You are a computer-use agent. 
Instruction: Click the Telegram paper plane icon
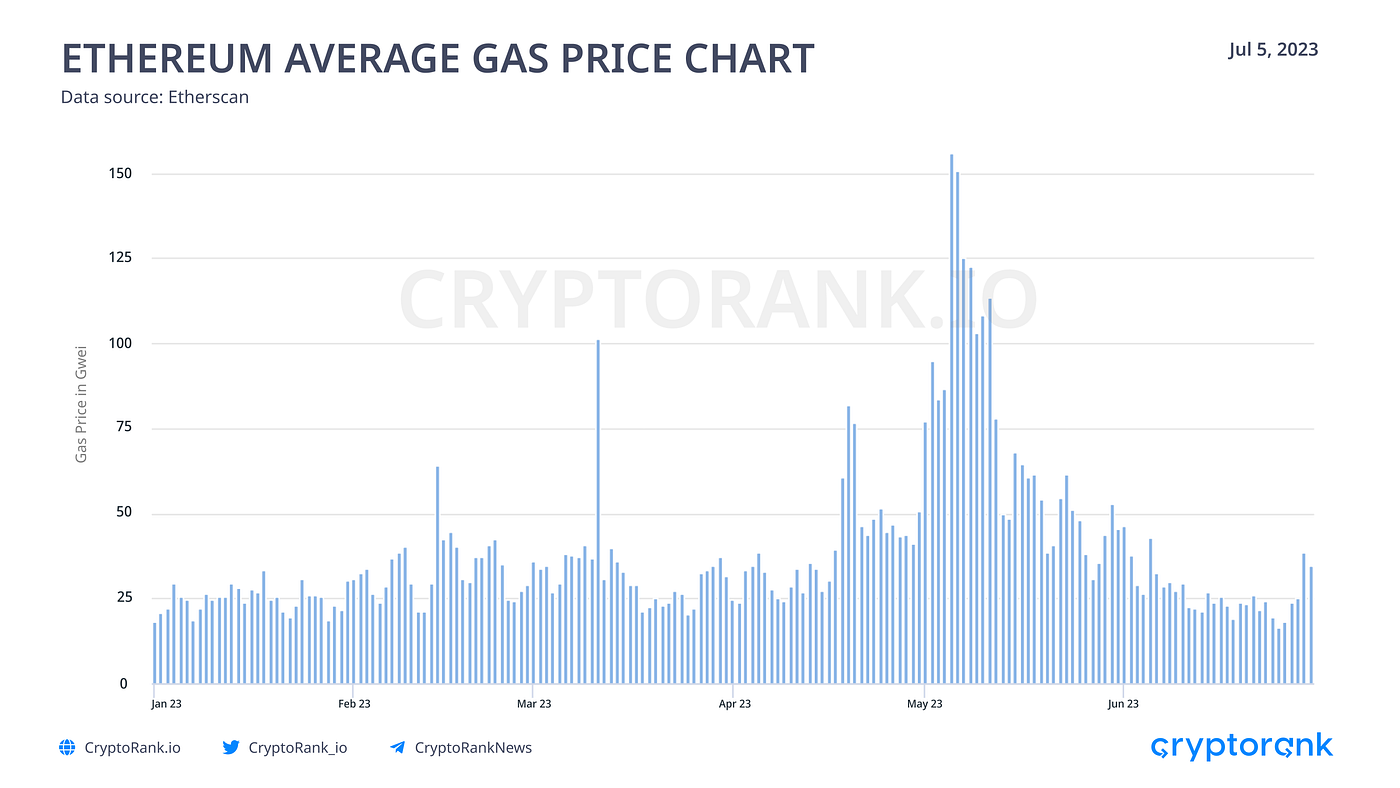click(x=397, y=747)
